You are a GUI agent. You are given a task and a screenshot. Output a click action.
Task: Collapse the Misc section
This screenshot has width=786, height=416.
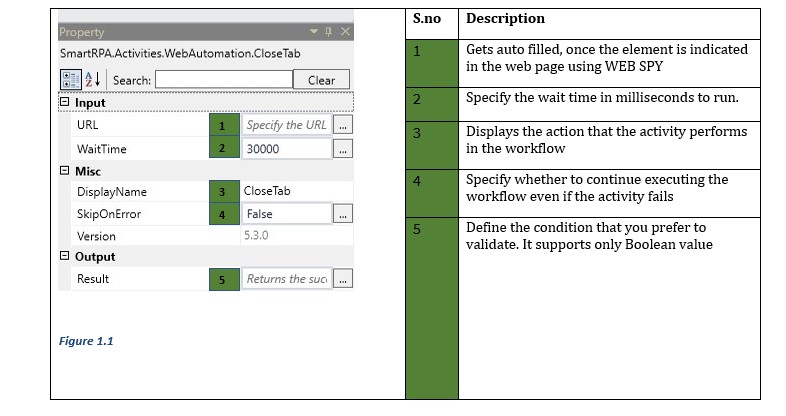pyautogui.click(x=65, y=170)
